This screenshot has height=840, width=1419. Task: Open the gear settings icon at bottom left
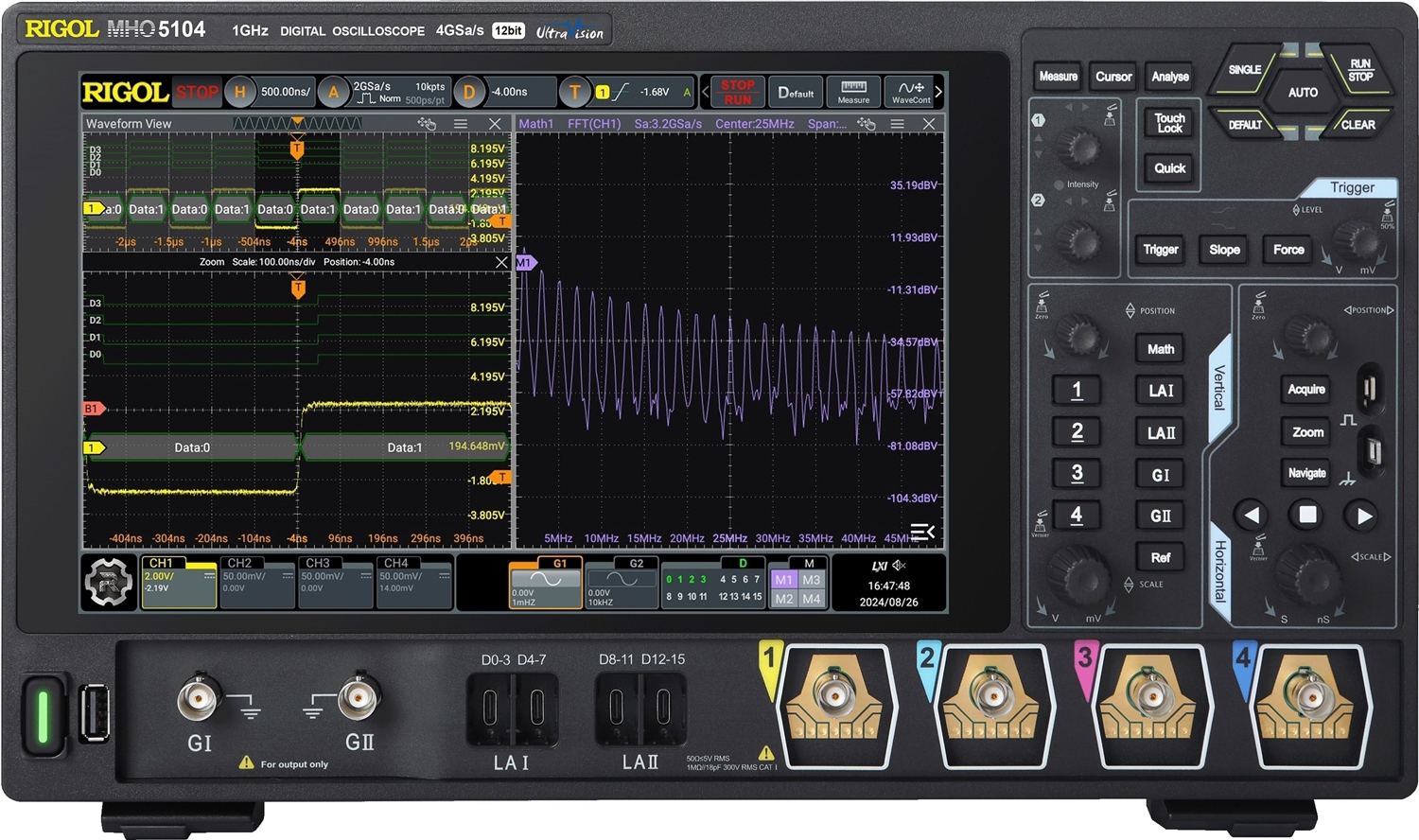(x=109, y=582)
